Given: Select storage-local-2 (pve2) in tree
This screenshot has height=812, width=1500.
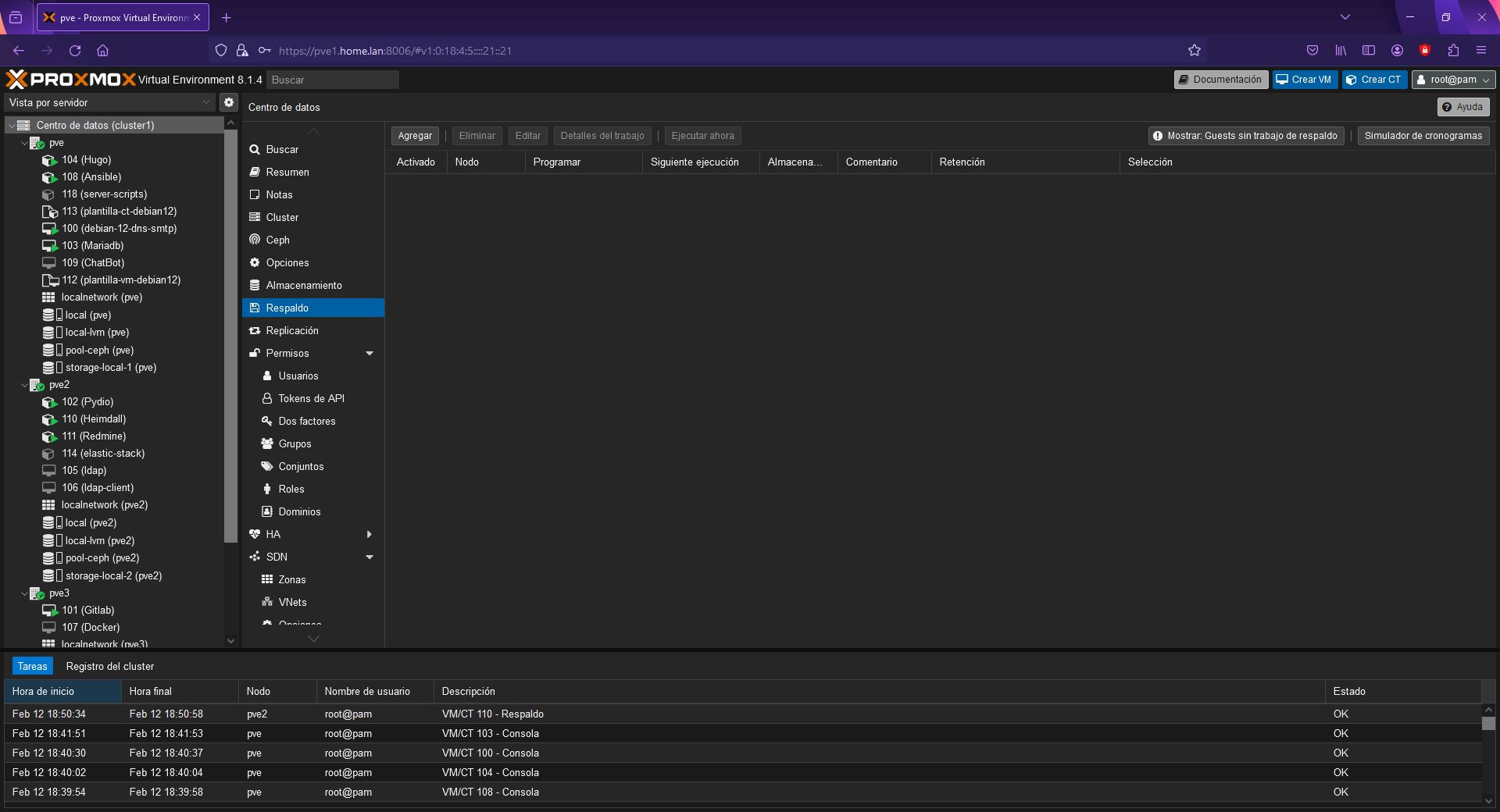Looking at the screenshot, I should point(116,576).
